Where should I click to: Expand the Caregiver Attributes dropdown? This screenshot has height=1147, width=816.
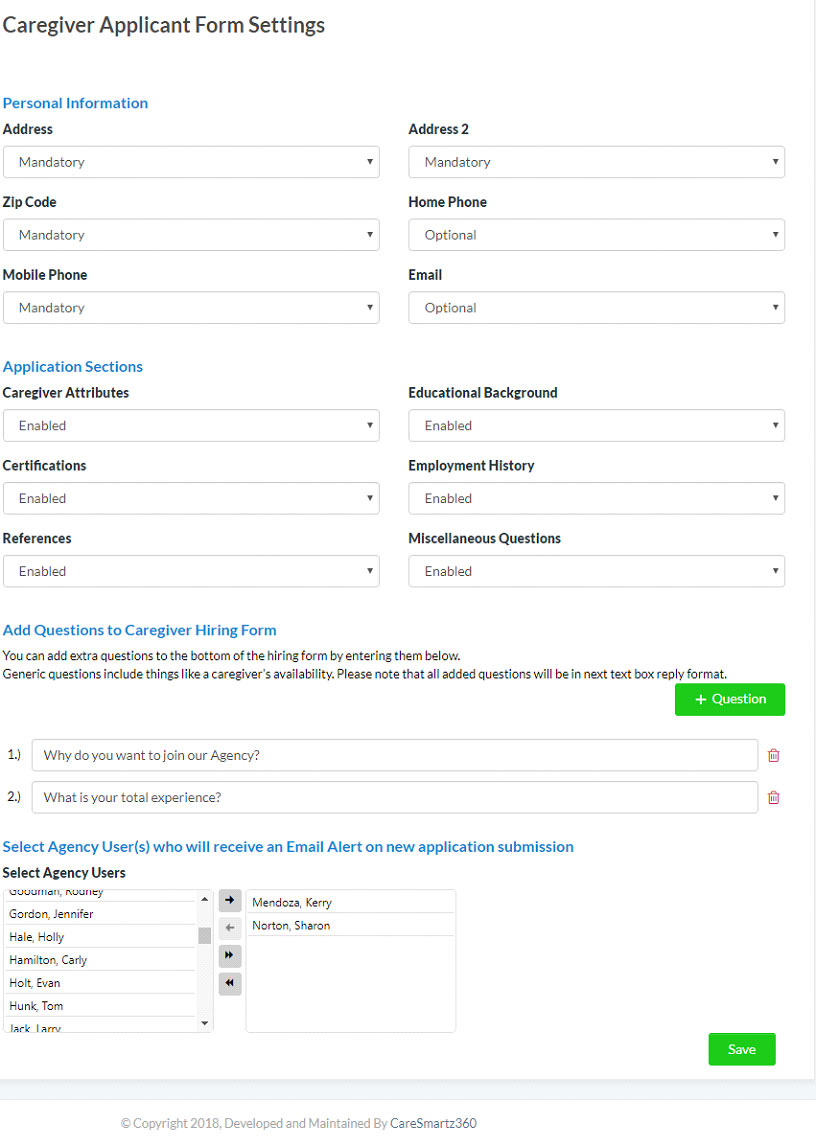[191, 426]
